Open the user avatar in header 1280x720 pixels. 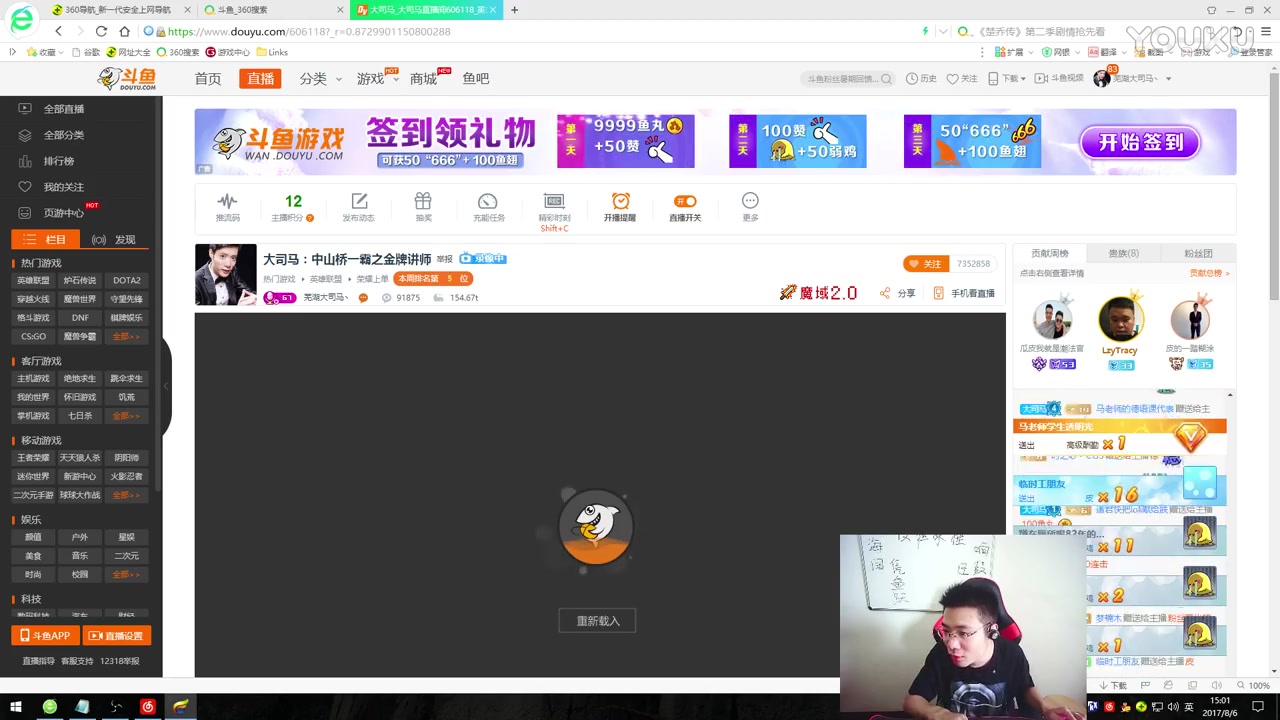[x=1102, y=78]
